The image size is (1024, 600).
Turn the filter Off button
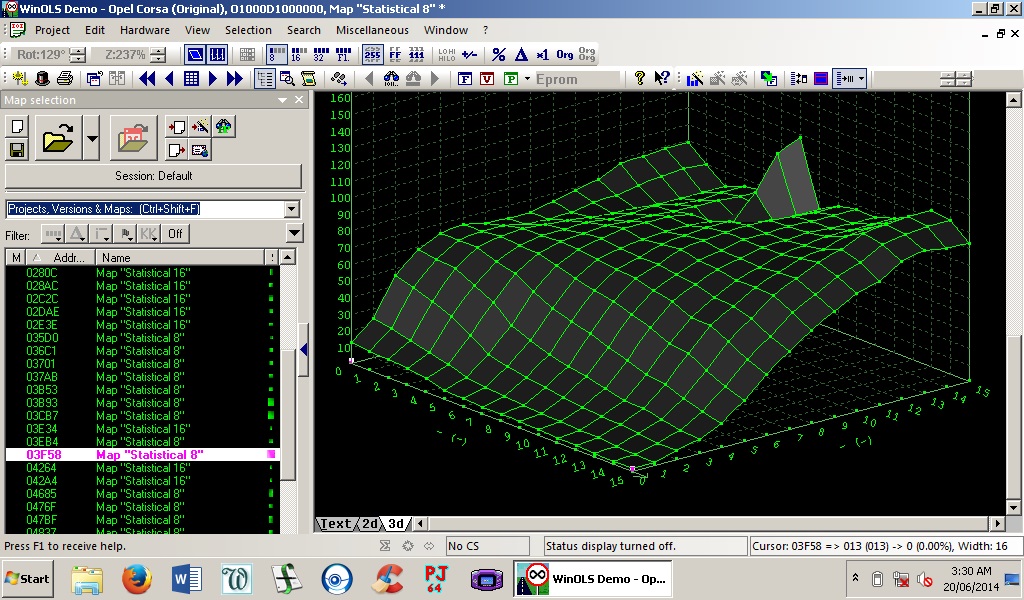tap(175, 234)
